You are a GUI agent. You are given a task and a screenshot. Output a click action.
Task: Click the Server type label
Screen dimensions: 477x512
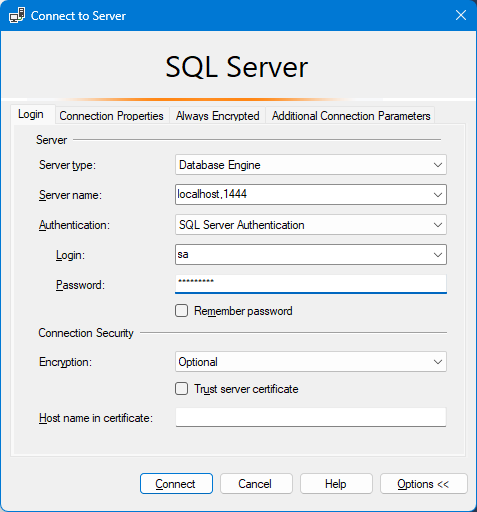click(67, 165)
